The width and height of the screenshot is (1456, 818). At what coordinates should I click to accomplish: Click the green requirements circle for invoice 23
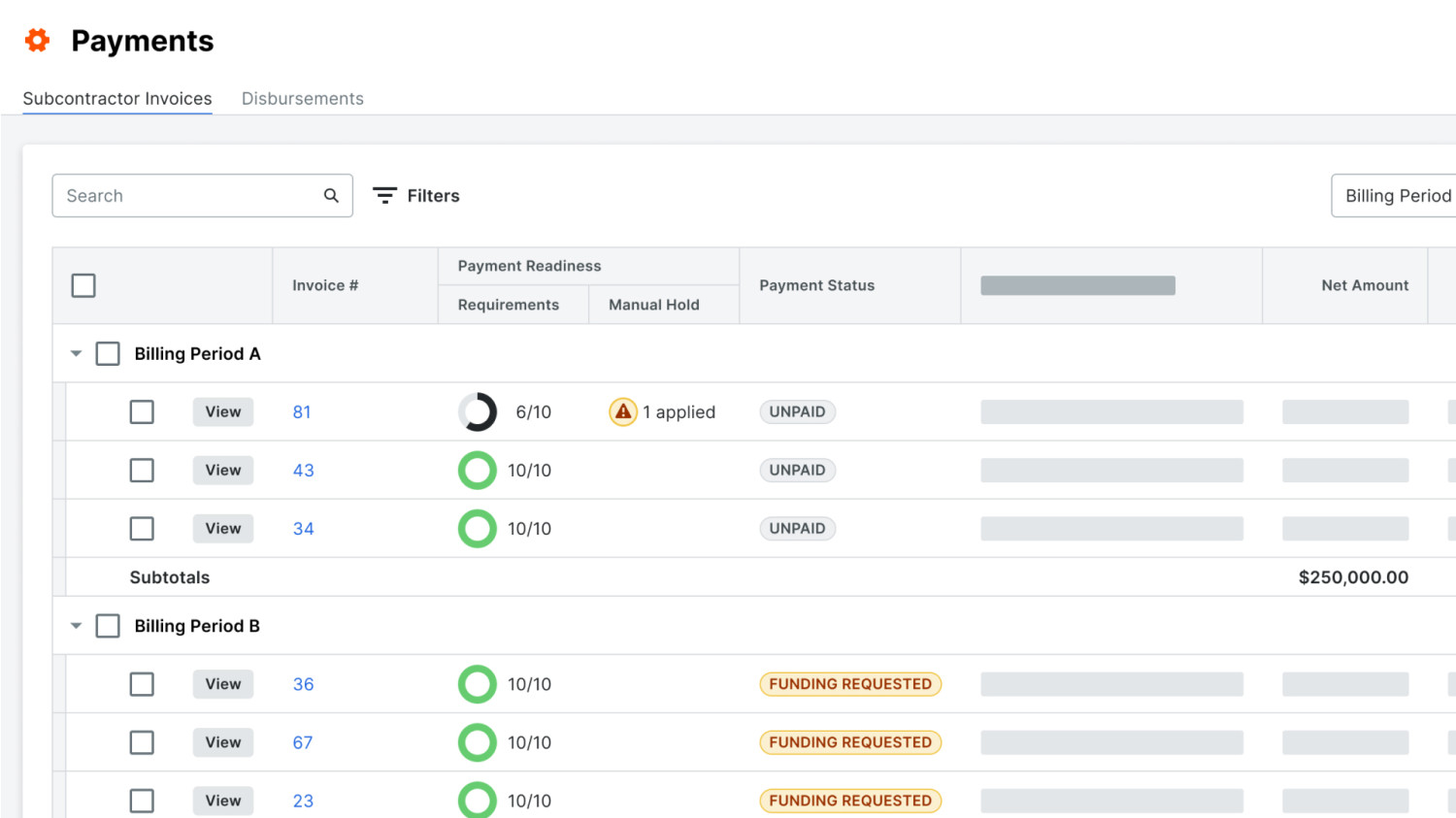477,800
